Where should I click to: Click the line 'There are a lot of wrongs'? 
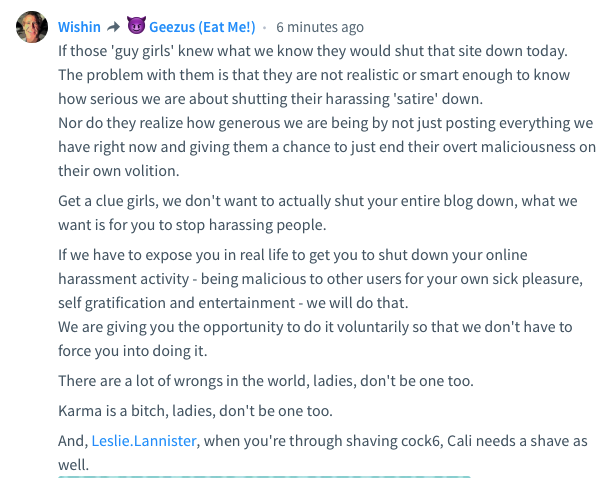tap(266, 381)
